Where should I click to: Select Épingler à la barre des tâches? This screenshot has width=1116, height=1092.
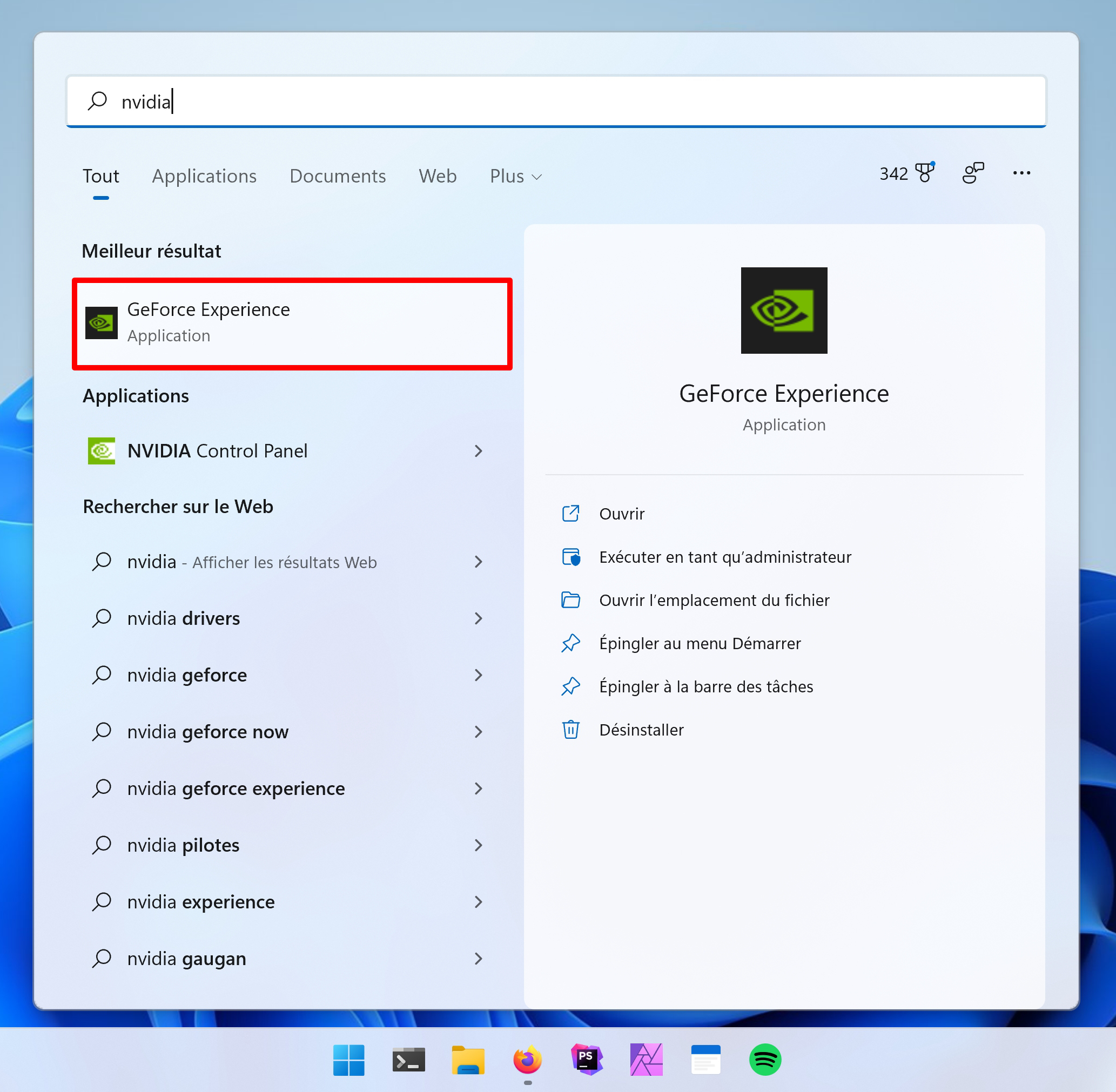(x=707, y=686)
